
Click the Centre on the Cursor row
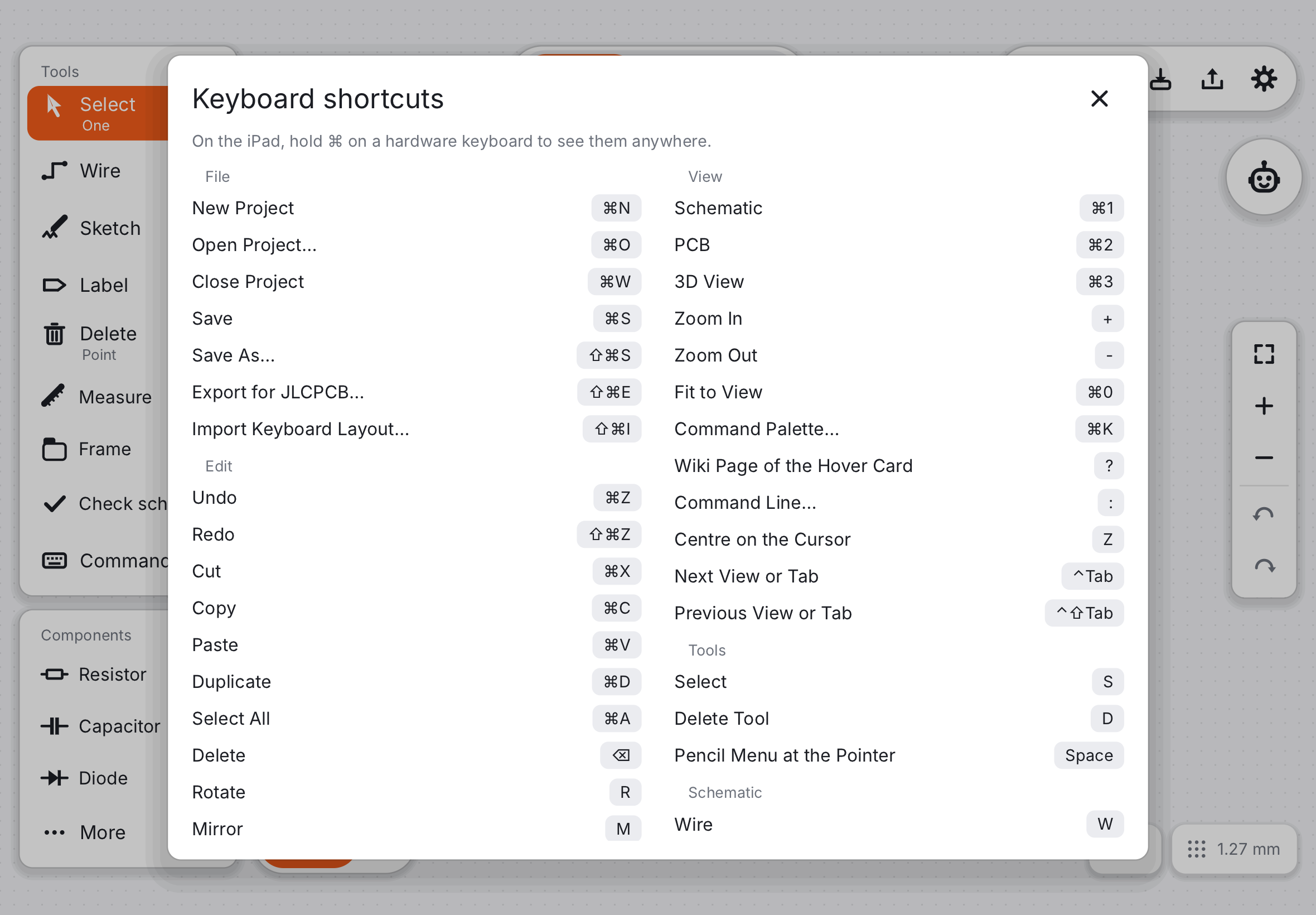898,540
